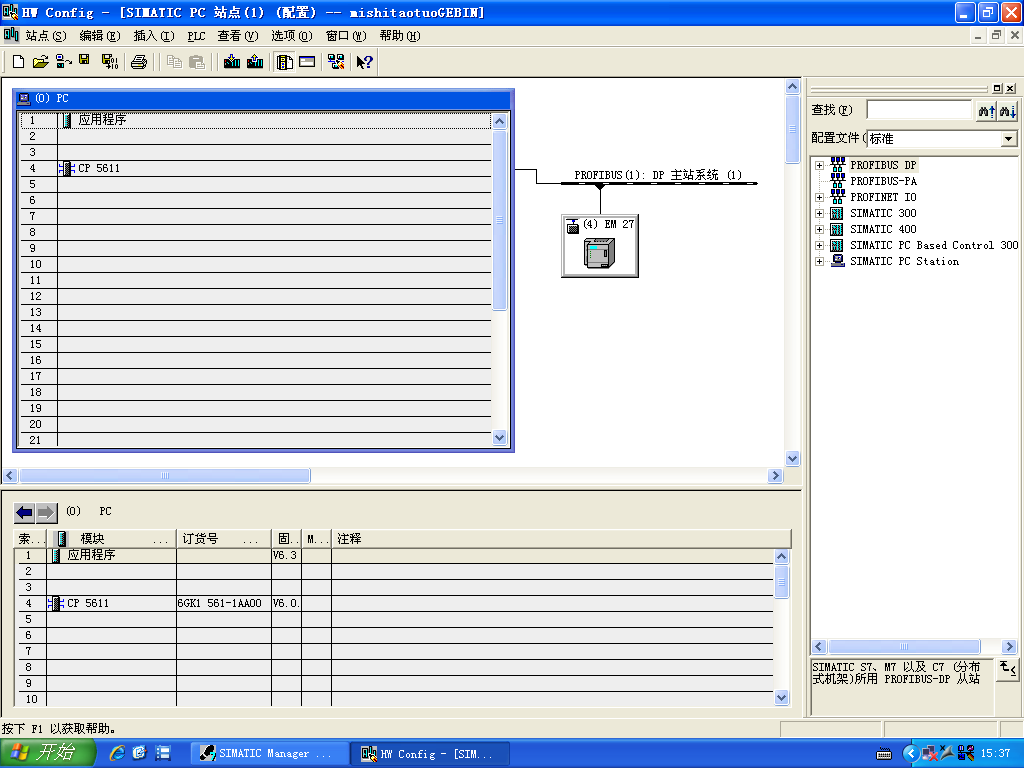
Task: Click the 模块 column header
Action: 111,539
